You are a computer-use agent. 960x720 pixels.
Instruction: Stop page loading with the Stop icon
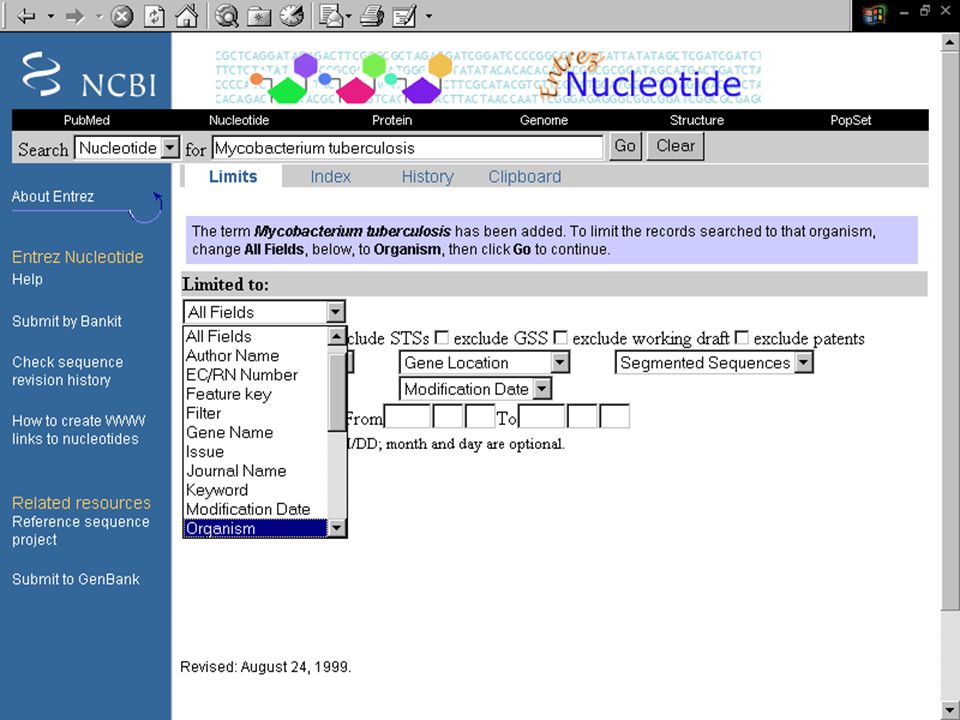pos(121,15)
